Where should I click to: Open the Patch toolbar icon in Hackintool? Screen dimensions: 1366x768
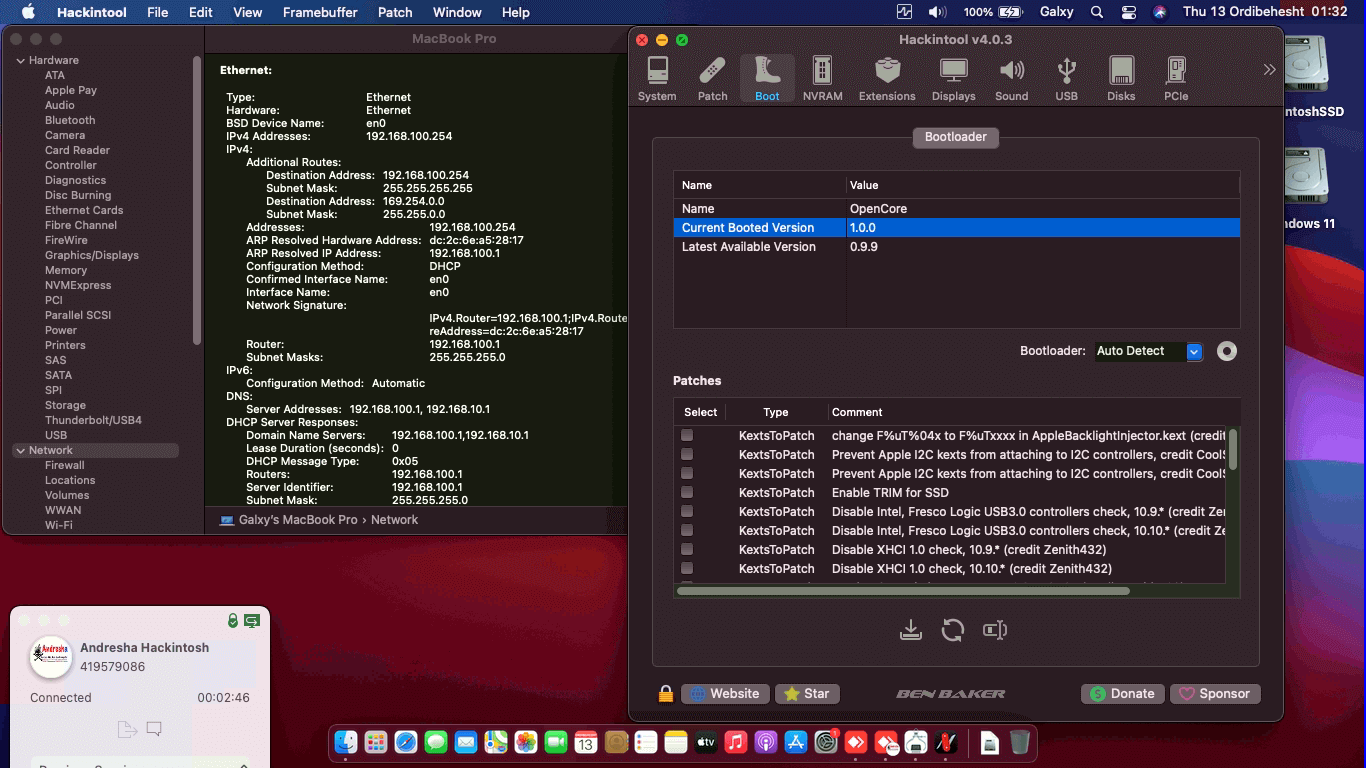712,79
